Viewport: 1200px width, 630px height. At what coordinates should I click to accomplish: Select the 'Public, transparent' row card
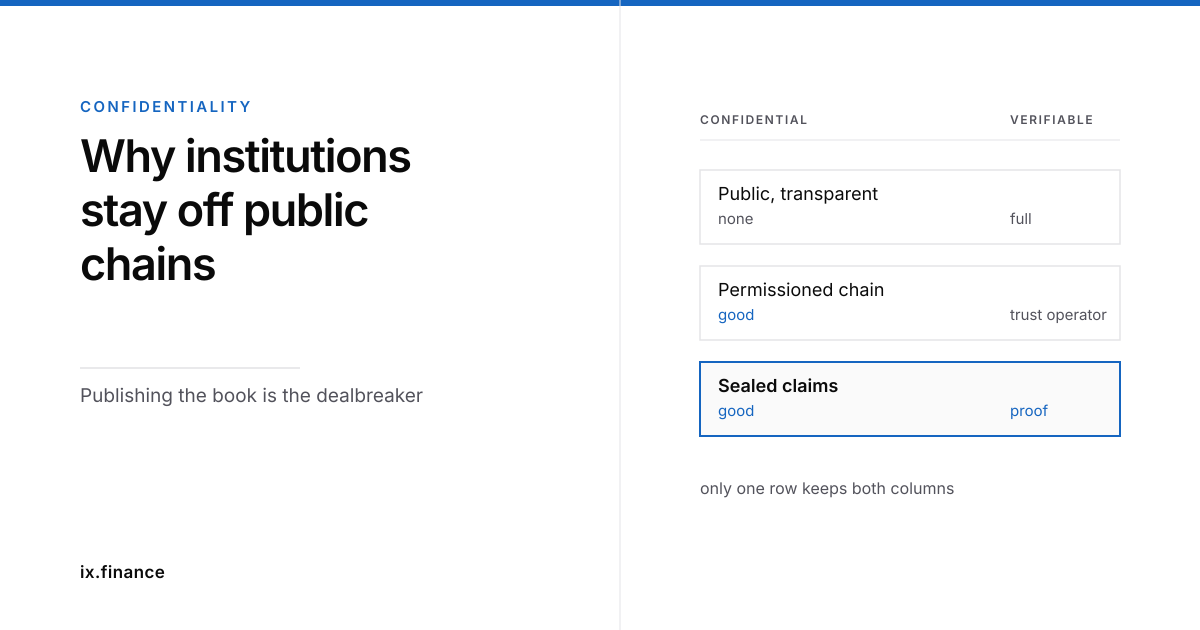(910, 207)
